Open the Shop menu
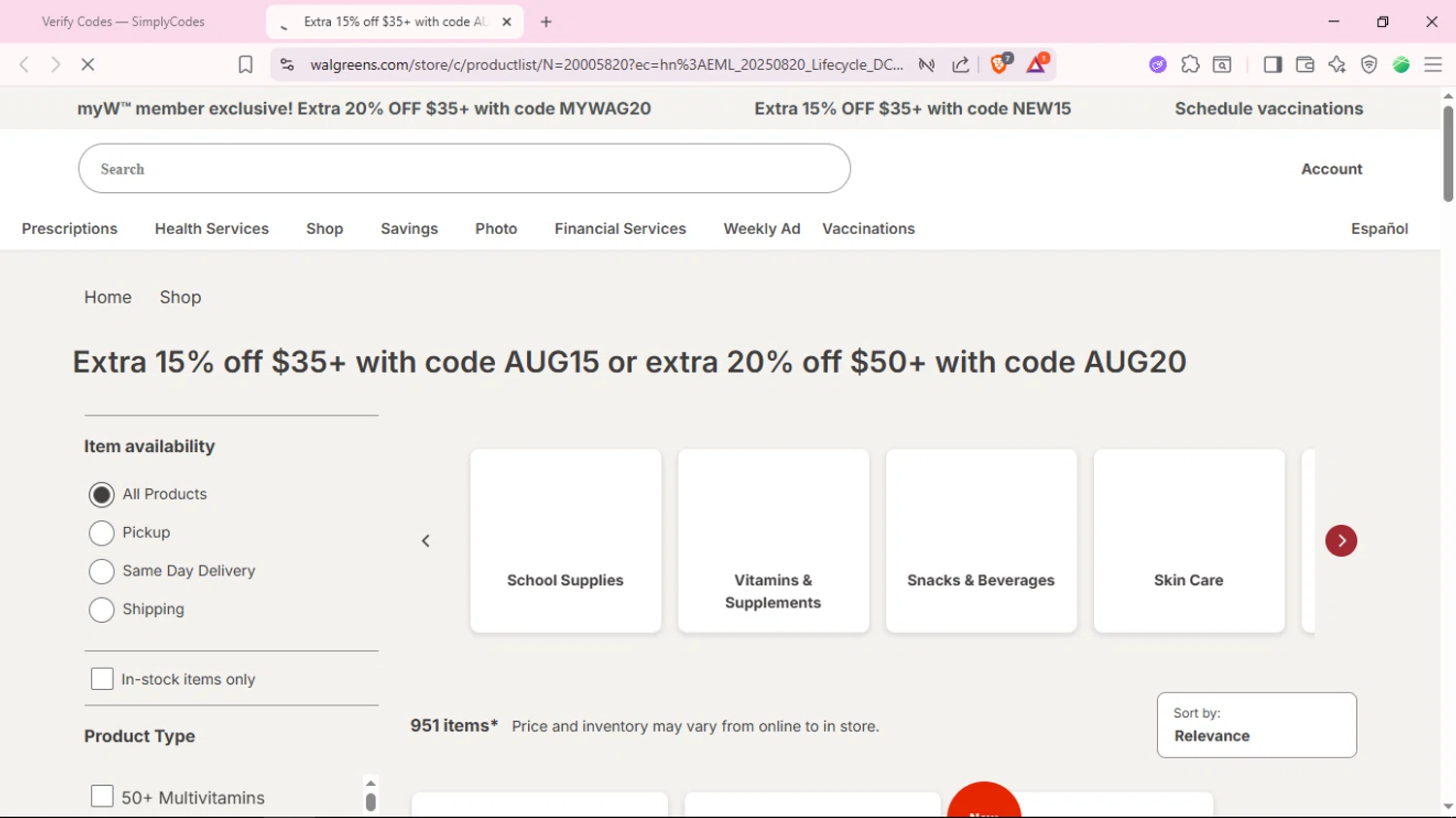The height and width of the screenshot is (818, 1456). point(325,229)
